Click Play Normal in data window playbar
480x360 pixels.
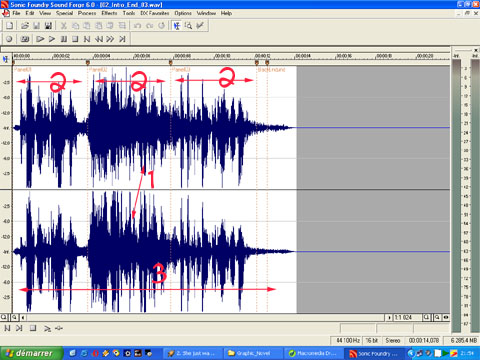pos(47,328)
